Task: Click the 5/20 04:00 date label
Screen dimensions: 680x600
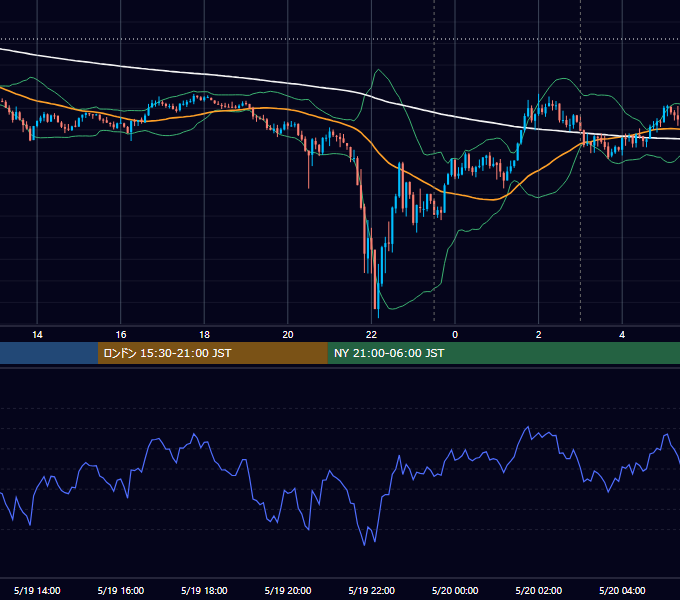Action: click(622, 590)
